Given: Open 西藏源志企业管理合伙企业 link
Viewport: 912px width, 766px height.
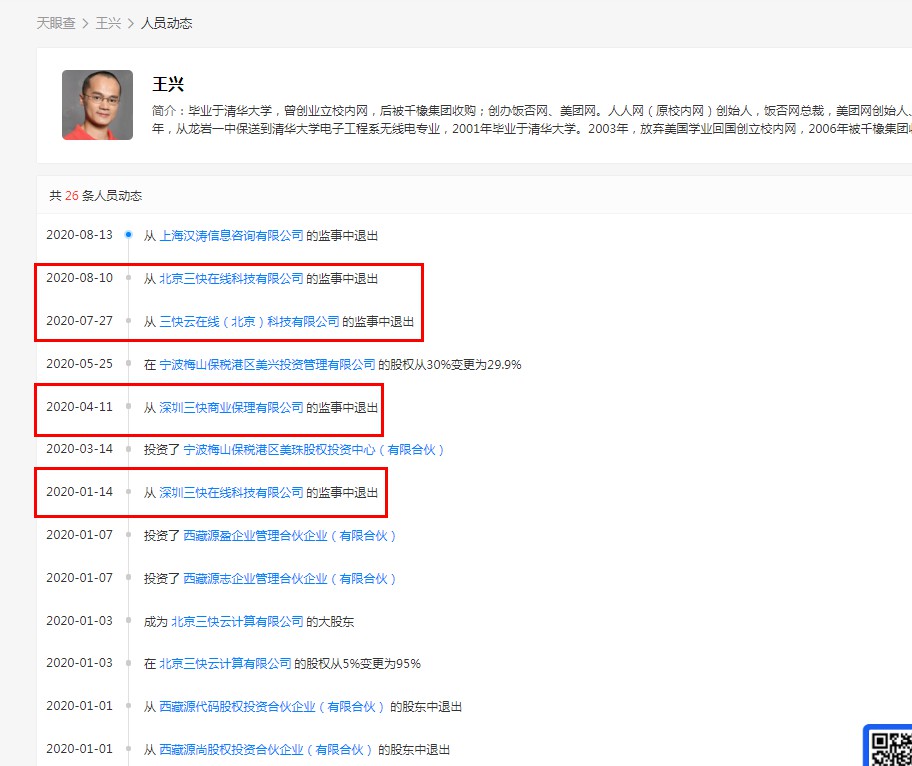Looking at the screenshot, I should coord(290,579).
